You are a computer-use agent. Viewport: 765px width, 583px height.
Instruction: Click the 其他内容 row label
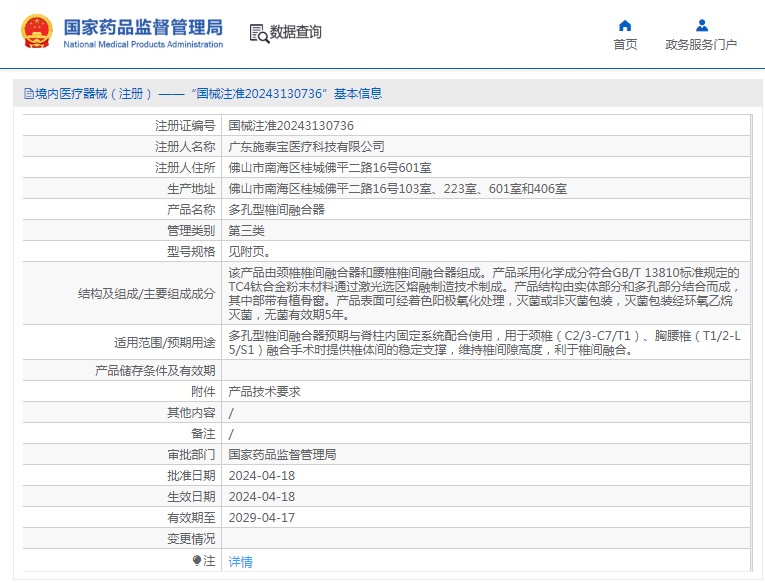191,413
